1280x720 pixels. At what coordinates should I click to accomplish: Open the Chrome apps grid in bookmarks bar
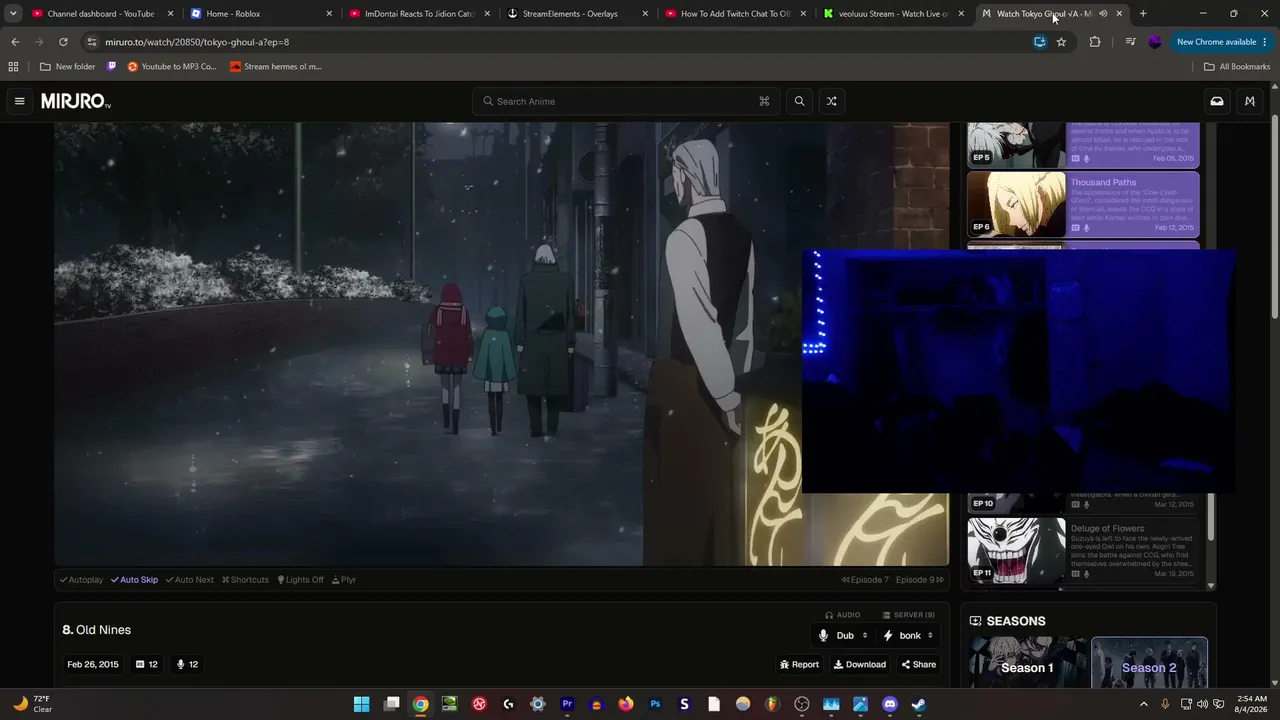(x=13, y=67)
